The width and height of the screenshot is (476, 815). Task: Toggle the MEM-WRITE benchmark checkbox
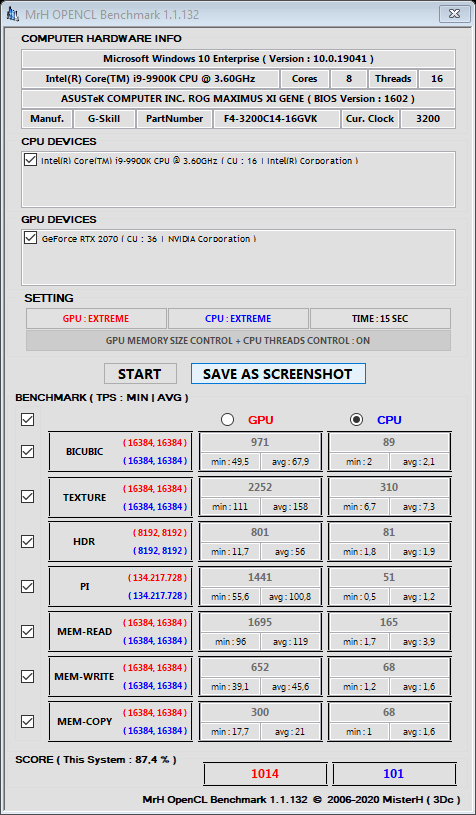click(x=28, y=676)
